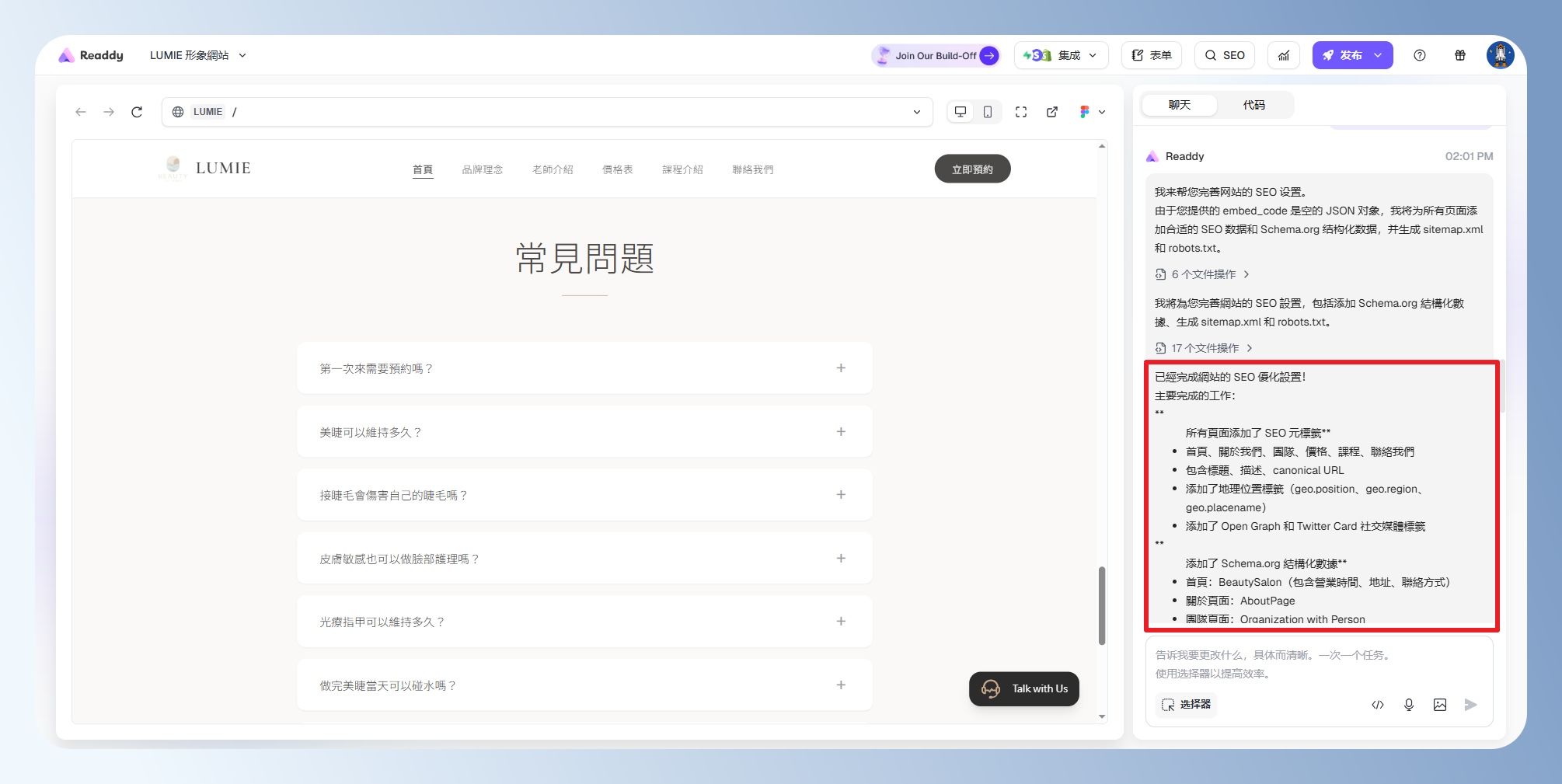Open preview in new window icon
This screenshot has width=1562, height=784.
1052,112
